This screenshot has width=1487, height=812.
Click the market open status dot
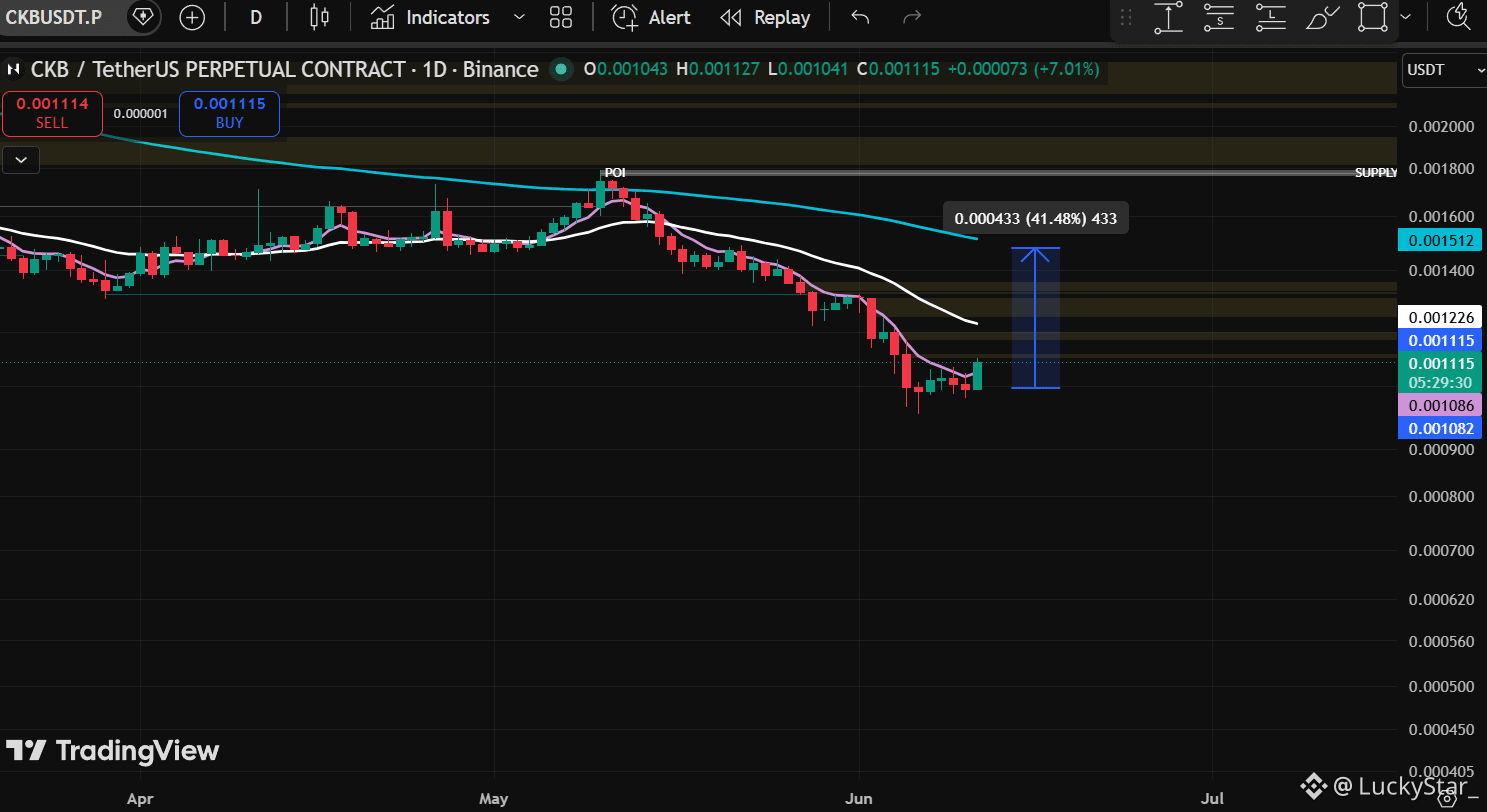pos(561,69)
